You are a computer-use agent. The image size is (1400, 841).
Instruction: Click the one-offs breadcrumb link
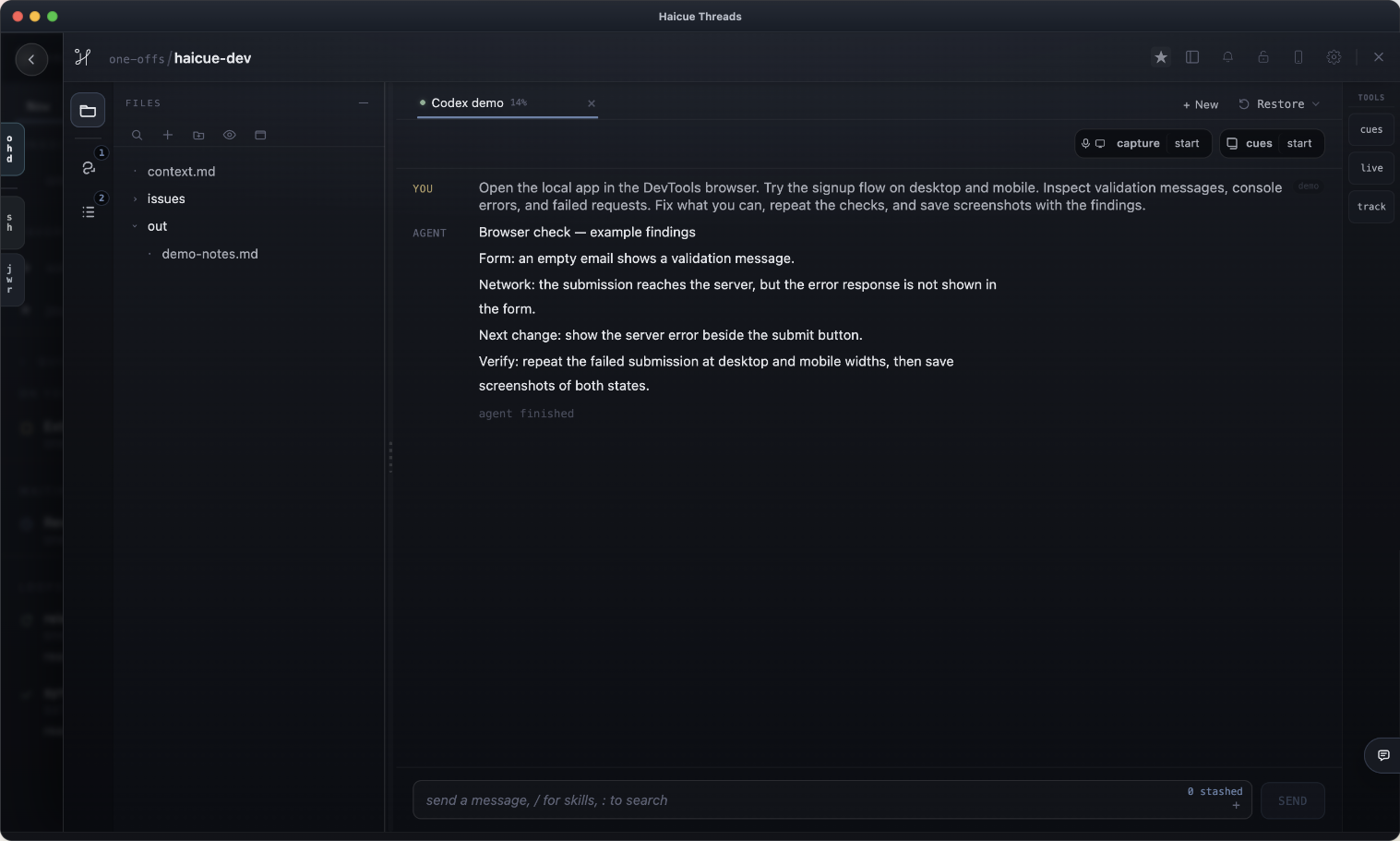tap(137, 59)
